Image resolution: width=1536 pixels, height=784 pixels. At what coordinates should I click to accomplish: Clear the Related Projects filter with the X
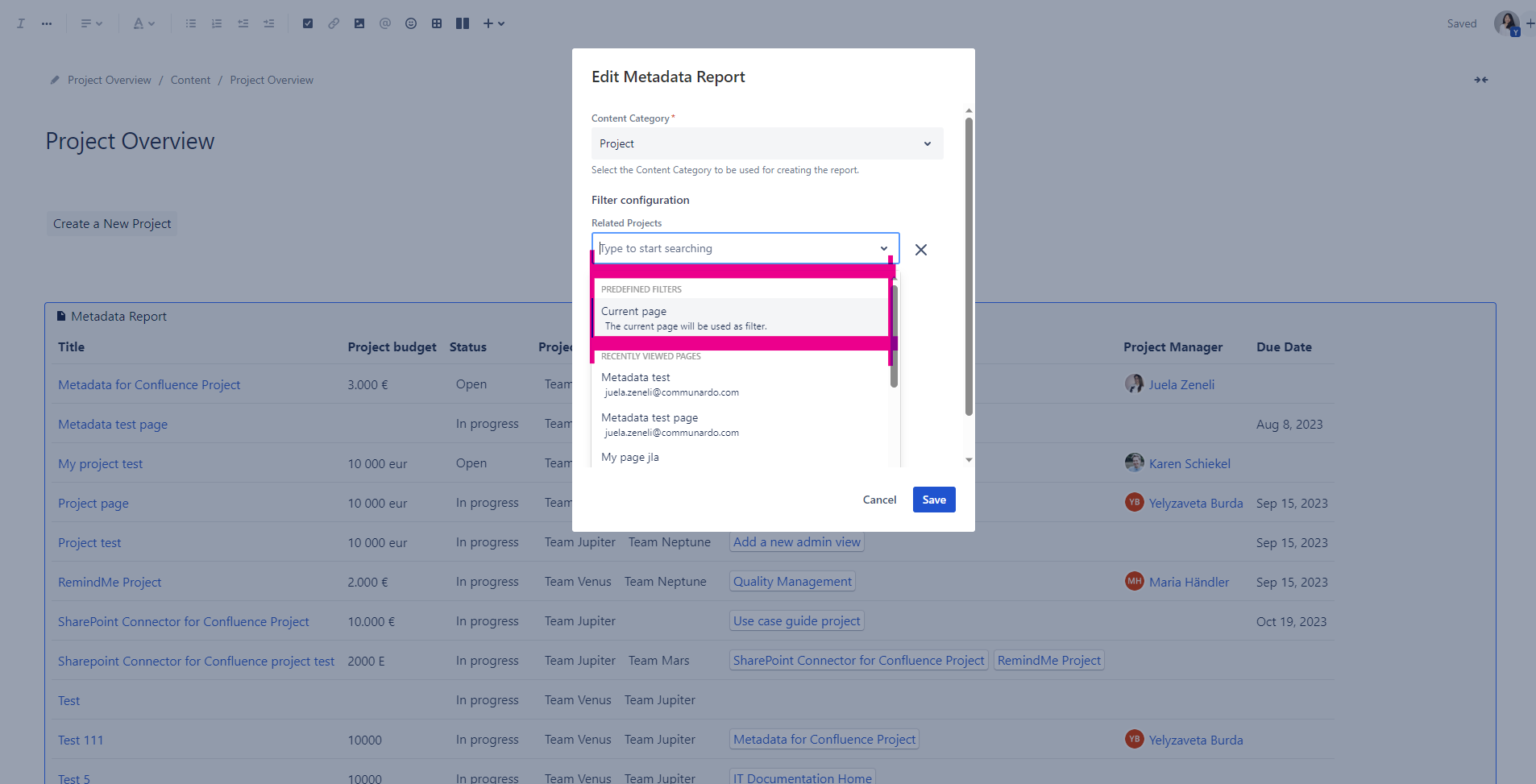(920, 250)
